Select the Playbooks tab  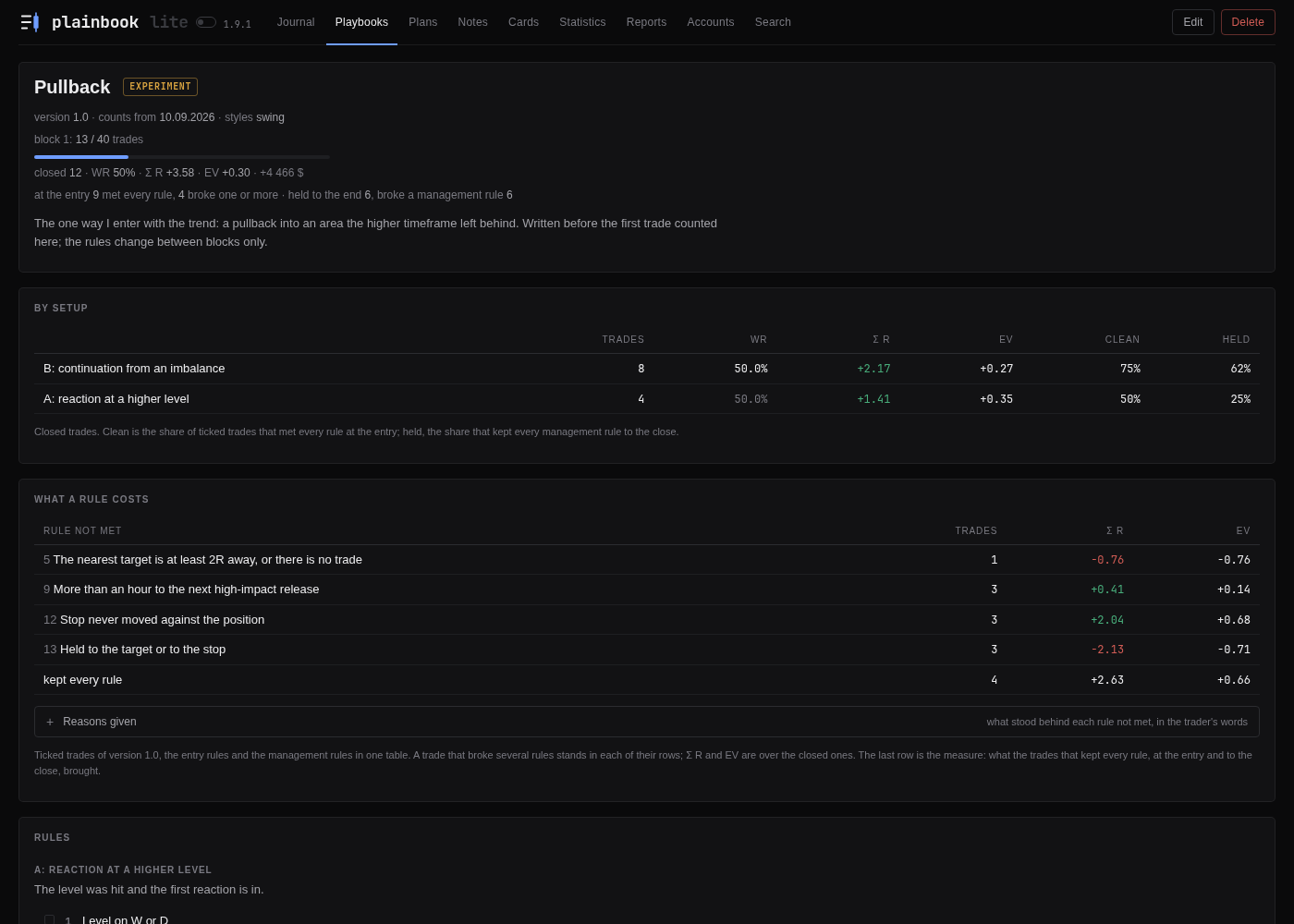(x=361, y=22)
